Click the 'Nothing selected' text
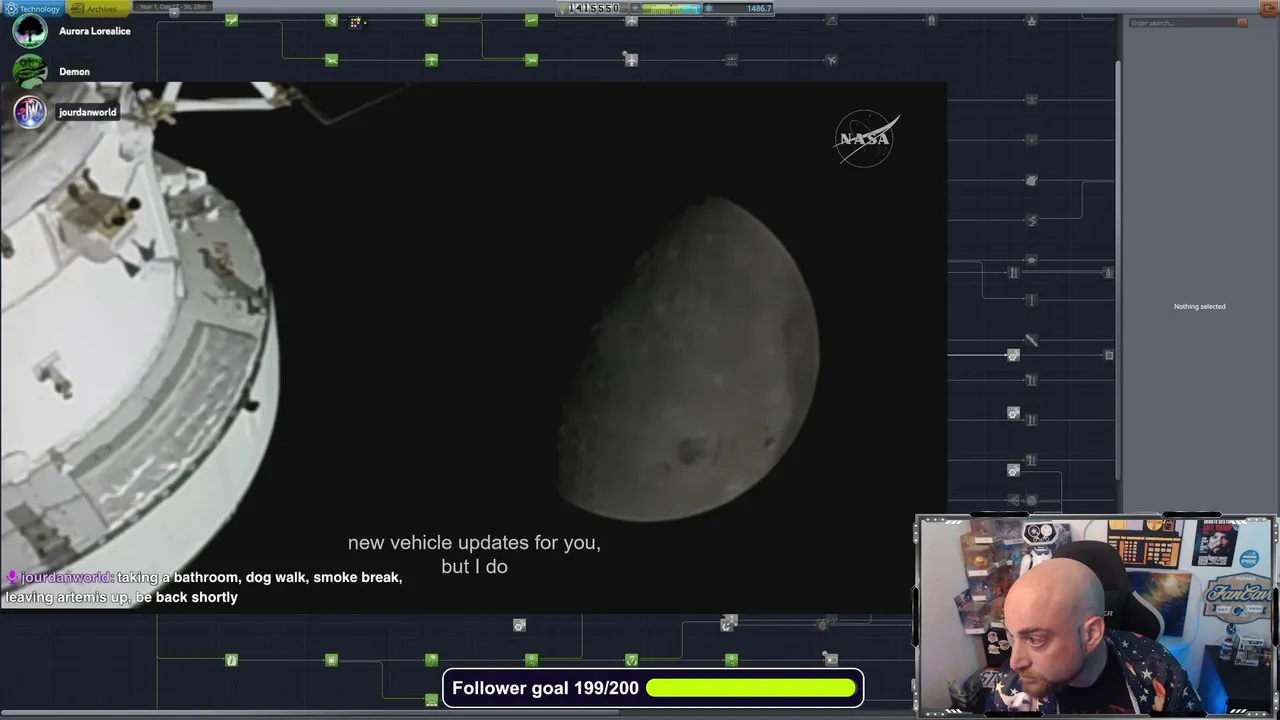 1199,306
